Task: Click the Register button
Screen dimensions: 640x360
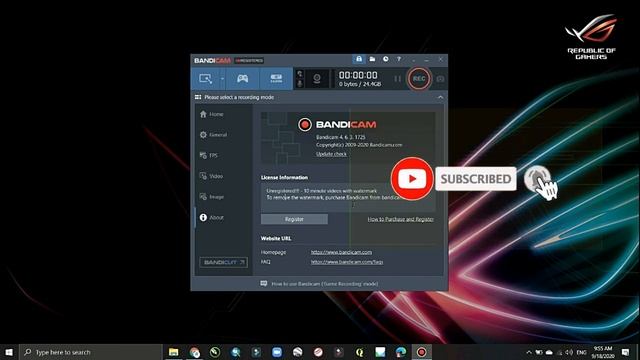Action: coord(294,219)
